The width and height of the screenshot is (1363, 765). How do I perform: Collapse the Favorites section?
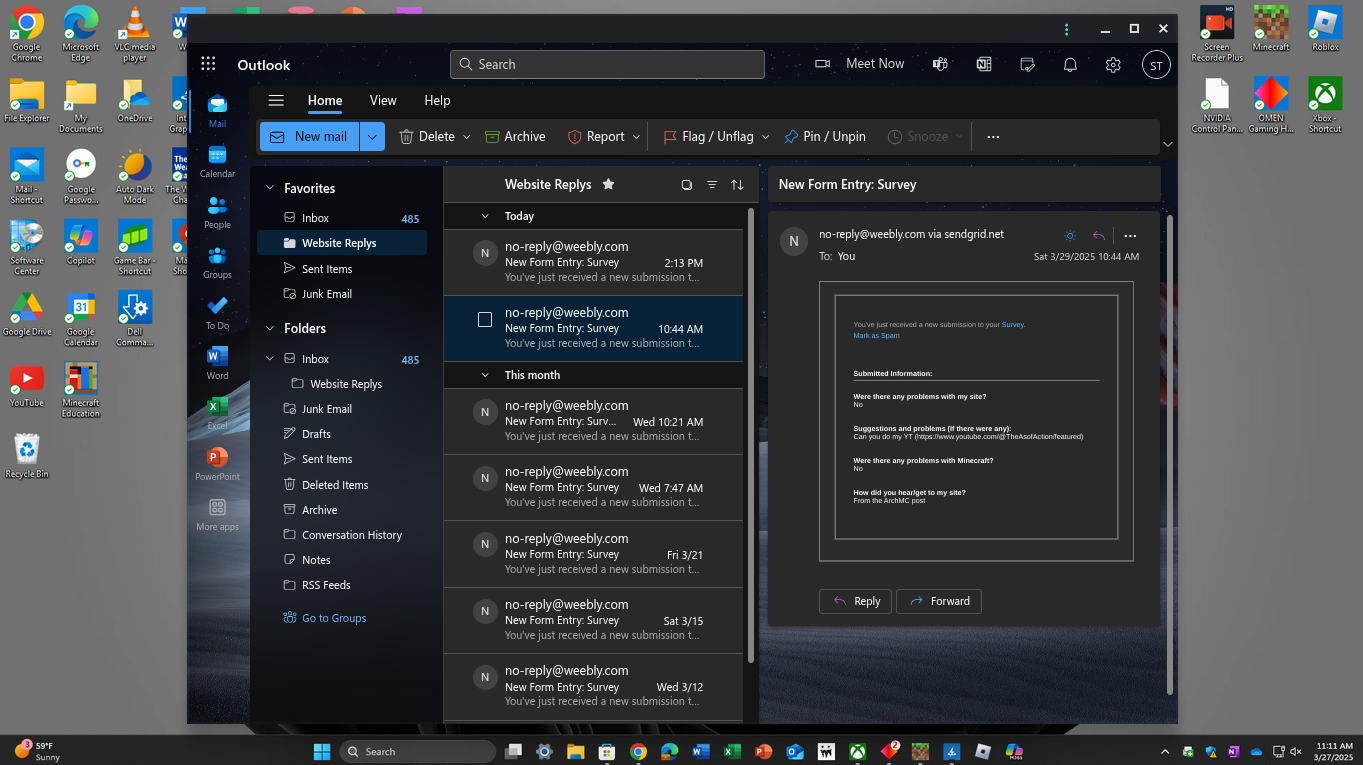269,188
